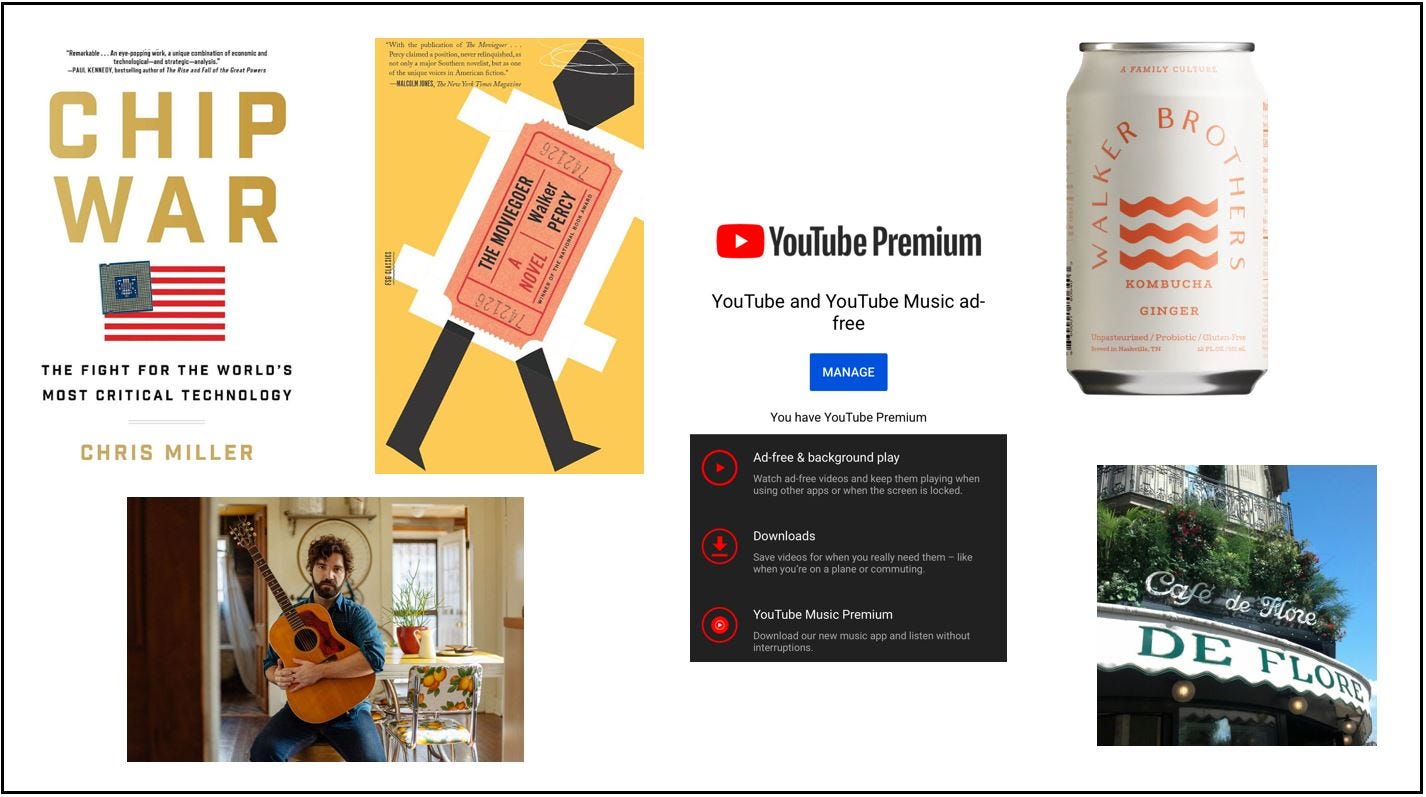Click the orange wave logo on can
This screenshot has width=1426, height=797.
1168,233
